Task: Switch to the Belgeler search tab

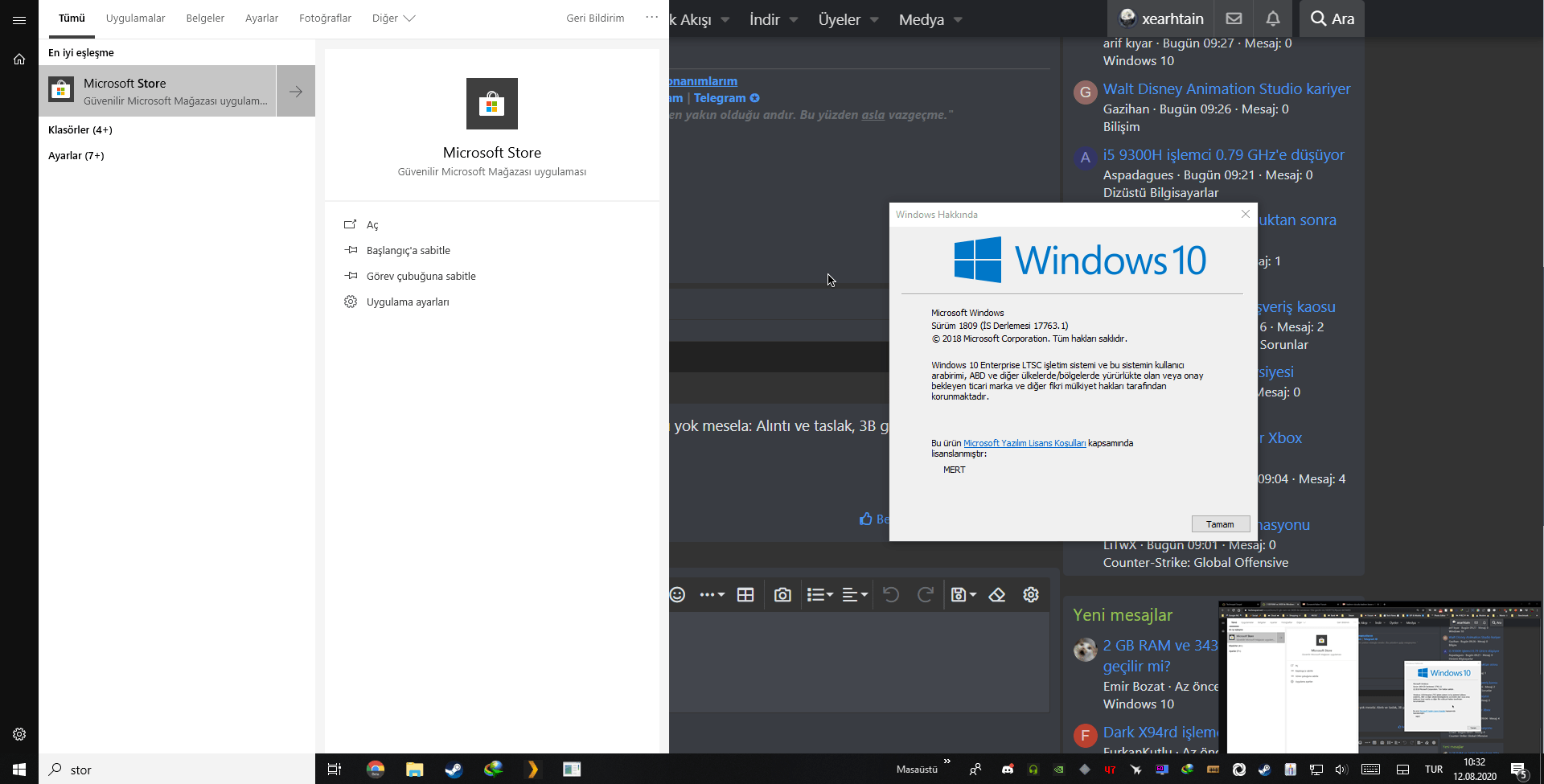Action: (205, 18)
